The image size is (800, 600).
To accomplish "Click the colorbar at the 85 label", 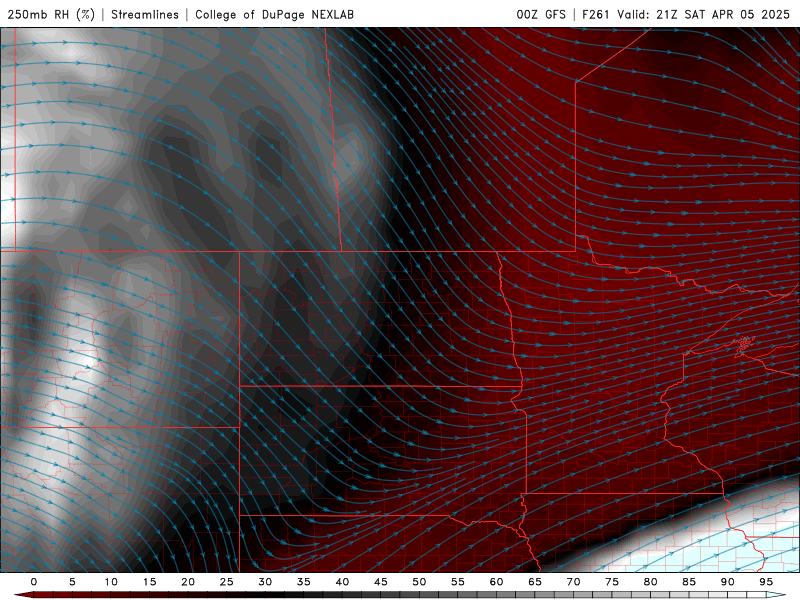I will [689, 582].
